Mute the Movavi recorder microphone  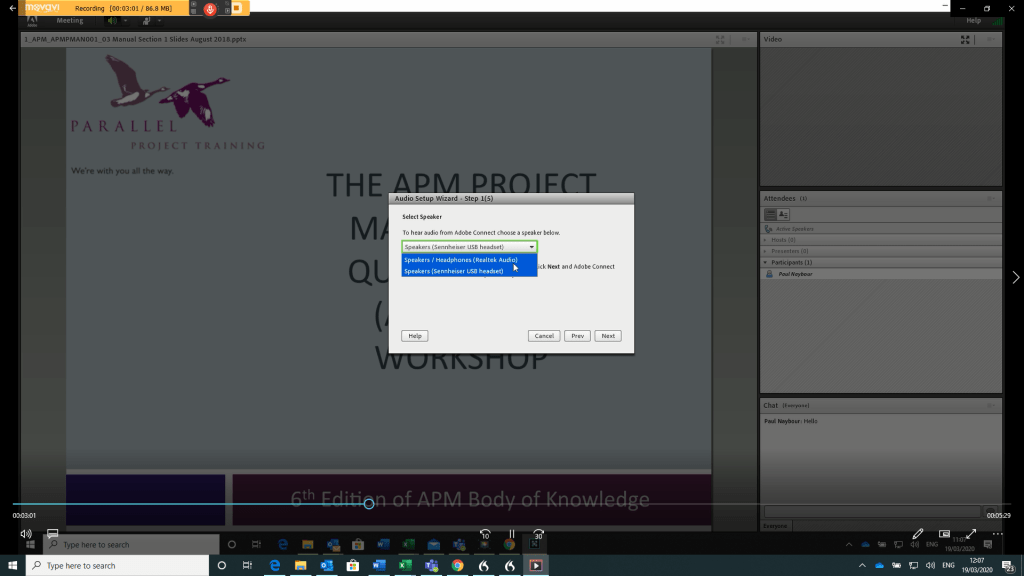[x=210, y=8]
